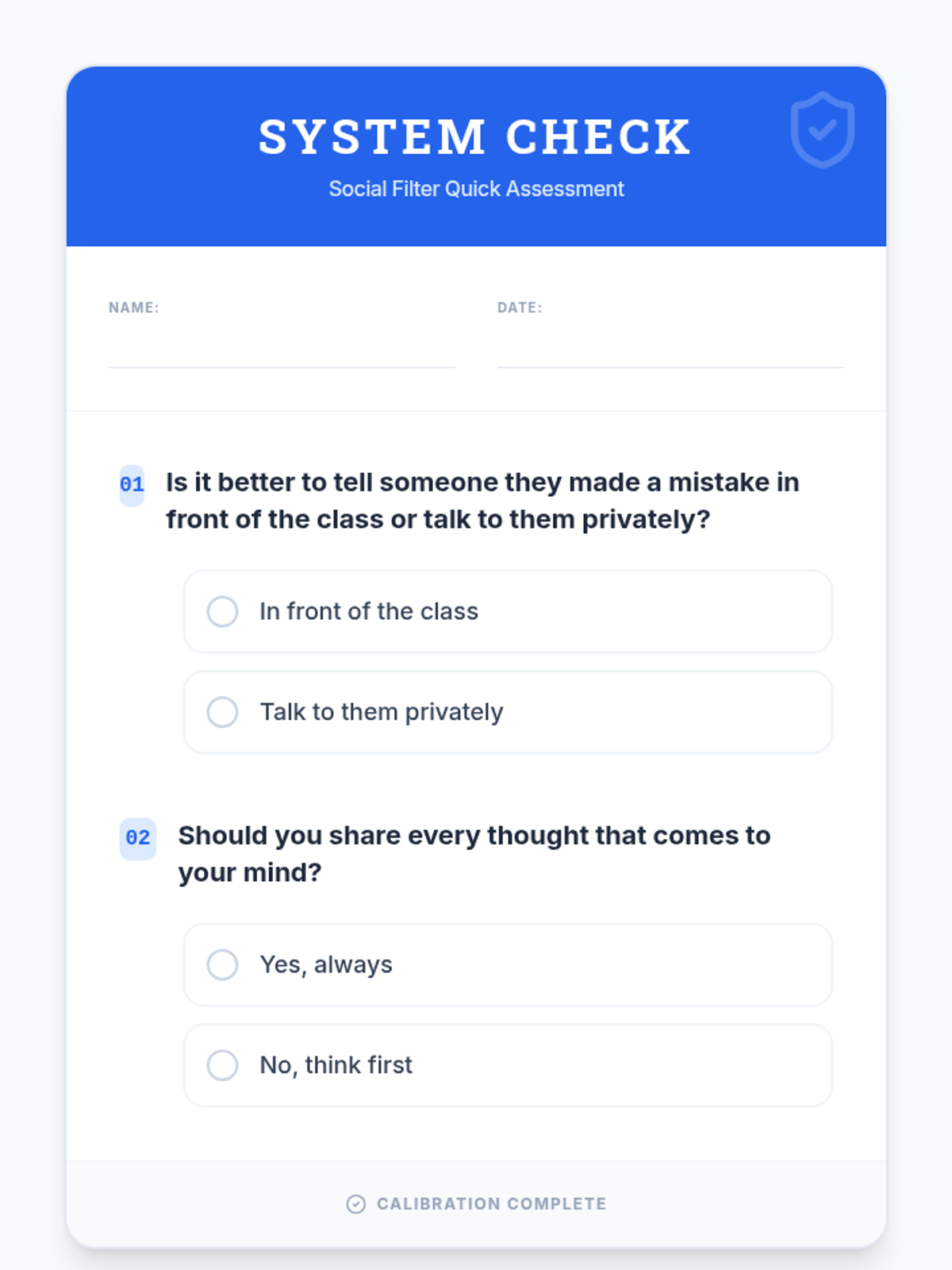Choose the 'Yes, always' radio option

(x=222, y=964)
